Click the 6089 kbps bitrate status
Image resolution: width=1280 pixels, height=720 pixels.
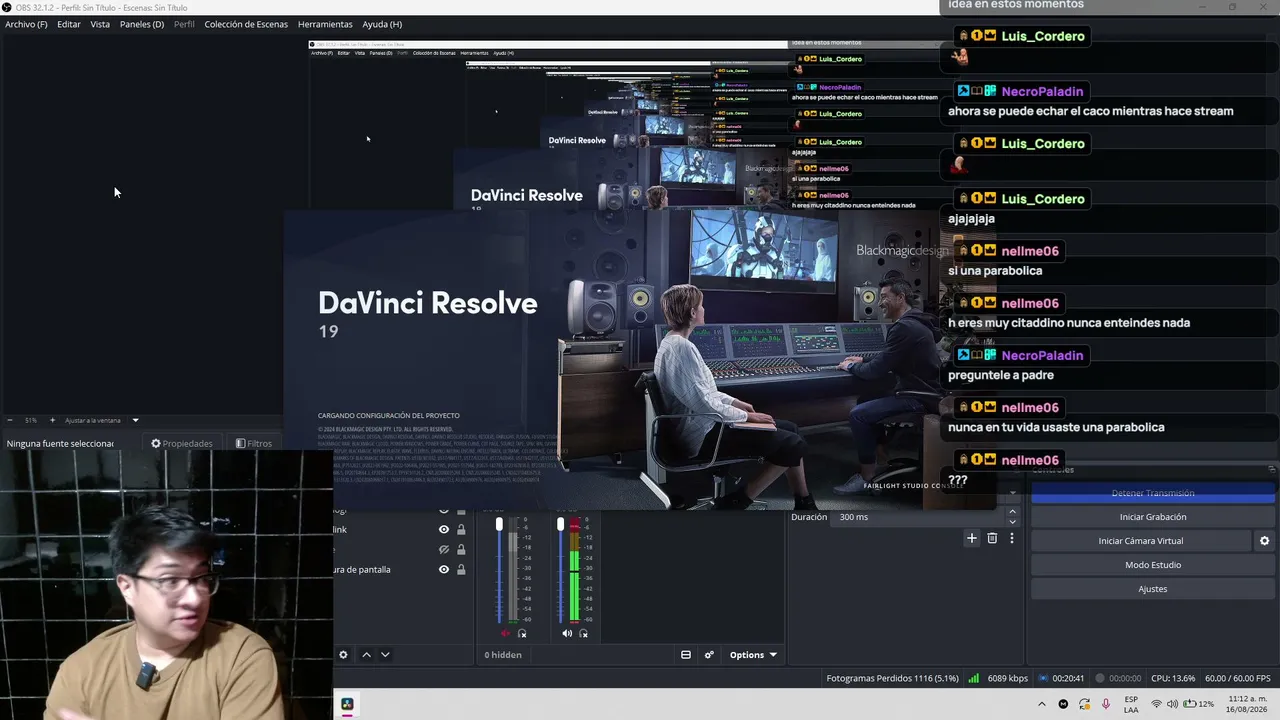(x=1007, y=678)
